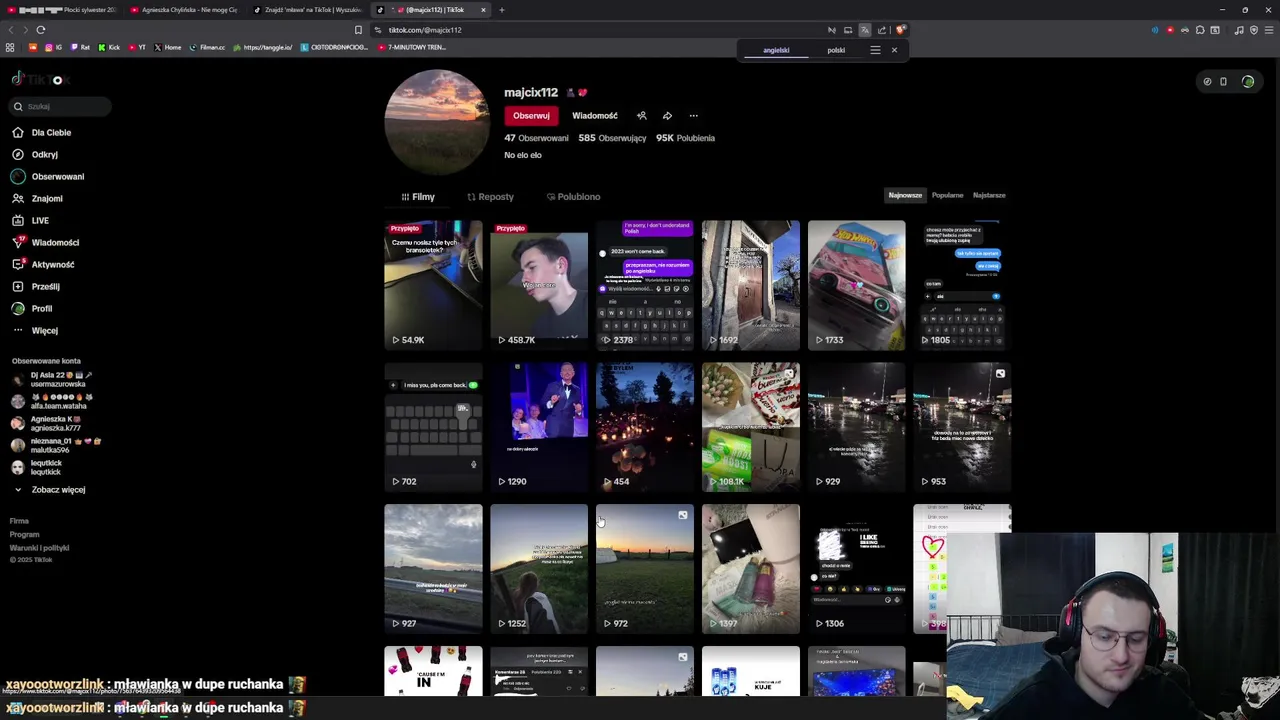The height and width of the screenshot is (720, 1280).
Task: Click Program footer link
Action: 24,535
